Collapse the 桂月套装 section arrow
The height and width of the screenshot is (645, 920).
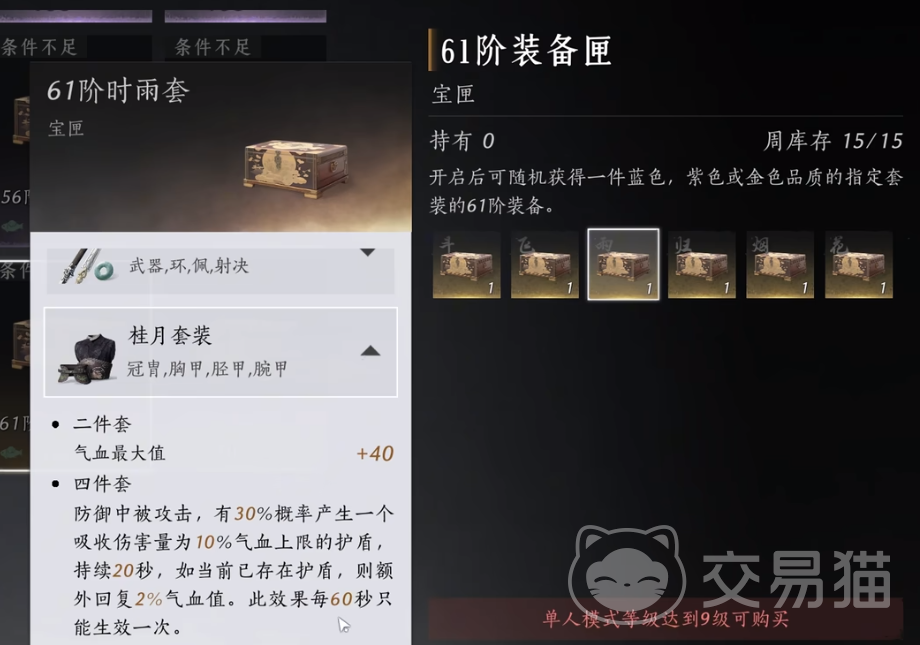click(370, 351)
